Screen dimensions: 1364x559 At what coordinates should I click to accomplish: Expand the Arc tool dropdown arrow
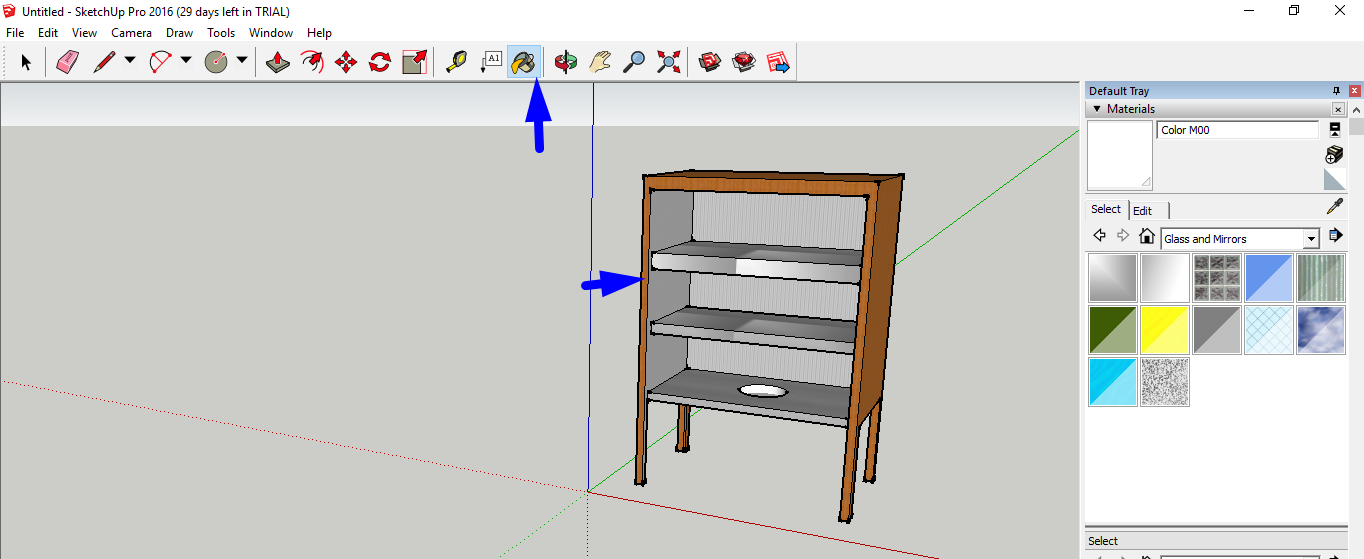tap(186, 61)
